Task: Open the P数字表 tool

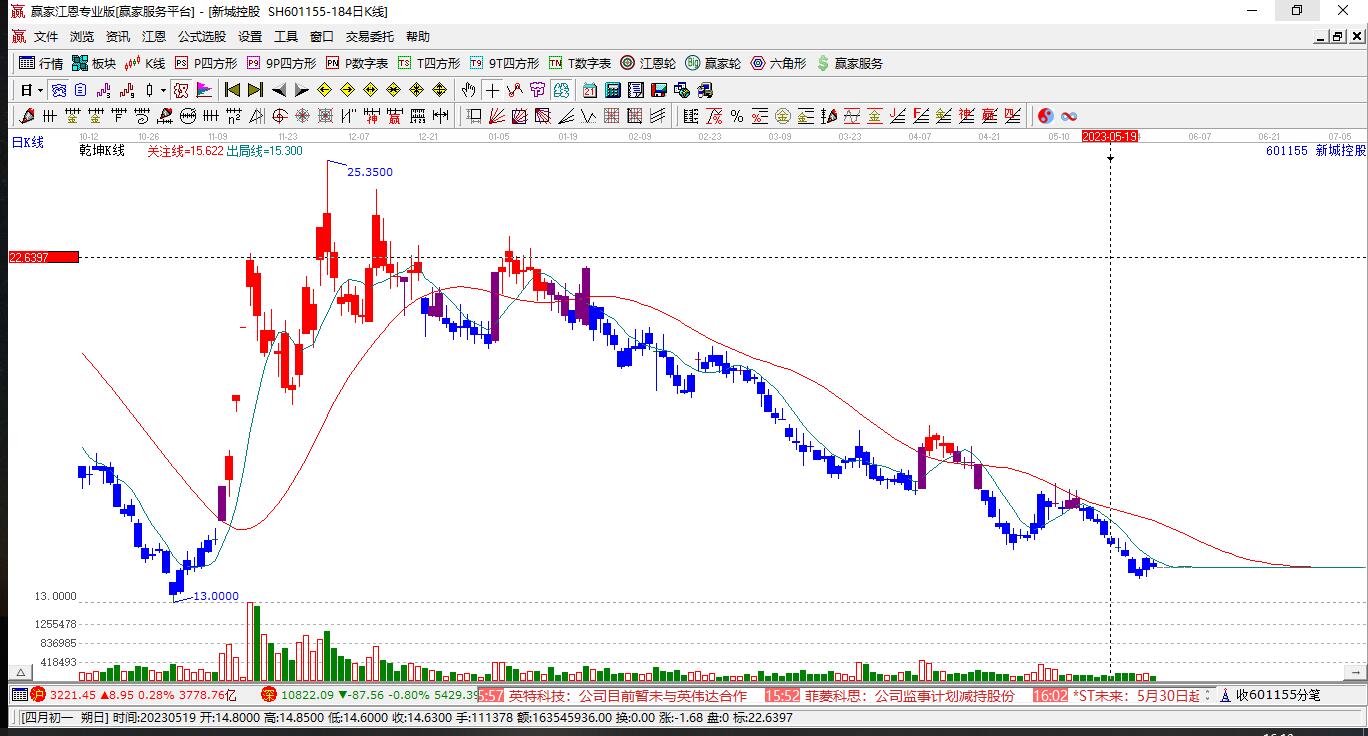Action: [x=357, y=63]
